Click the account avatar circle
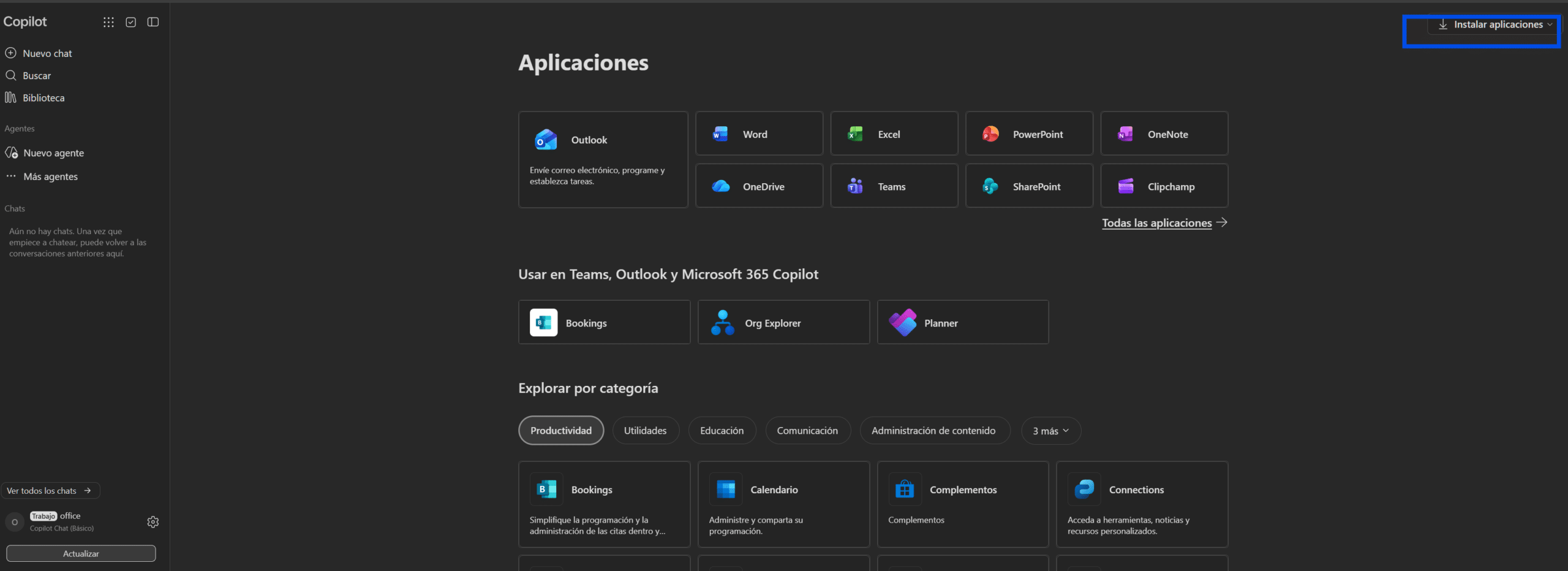This screenshot has width=1568, height=571. [x=15, y=522]
